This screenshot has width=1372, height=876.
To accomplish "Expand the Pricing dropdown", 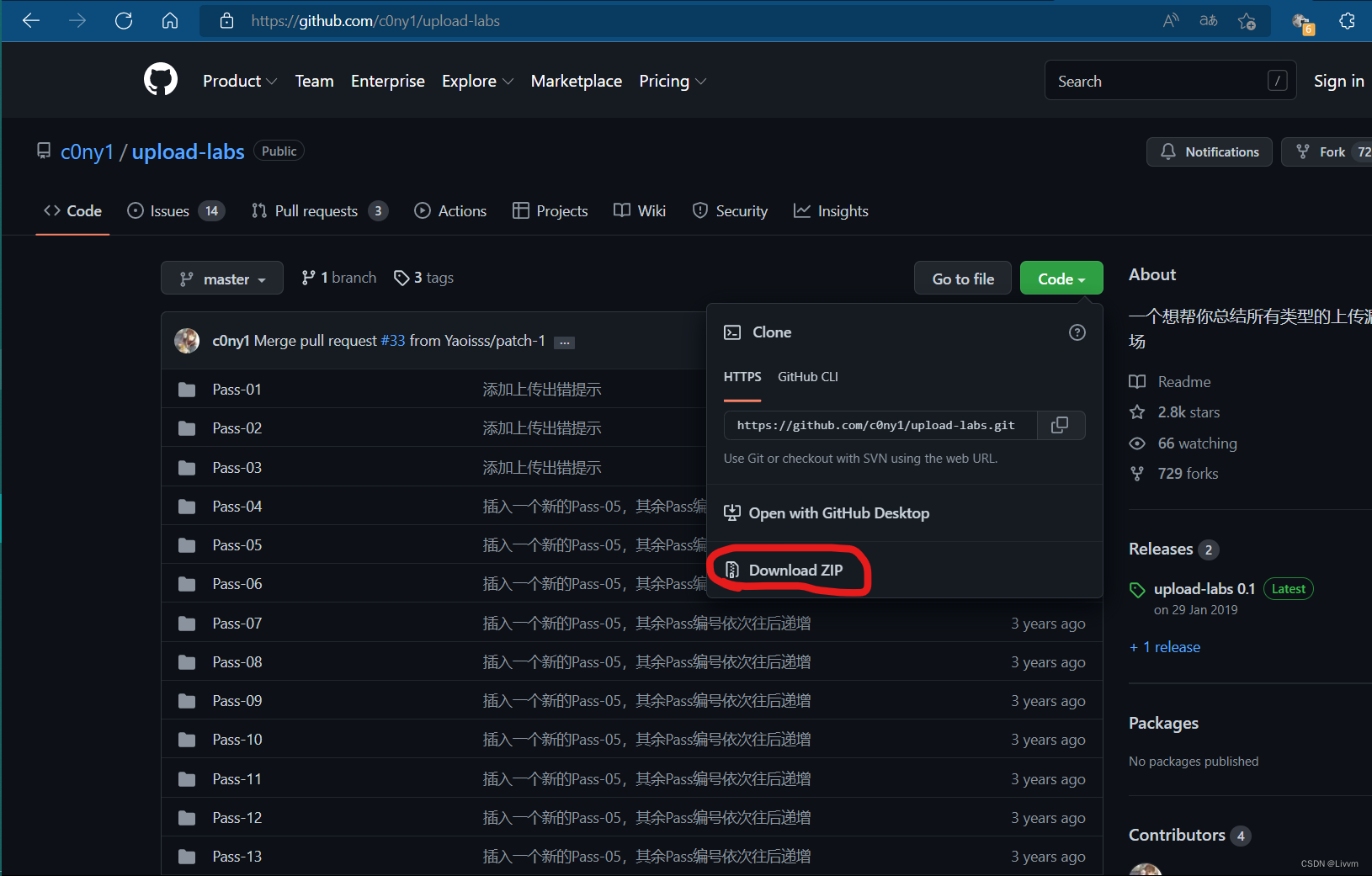I will pos(673,81).
